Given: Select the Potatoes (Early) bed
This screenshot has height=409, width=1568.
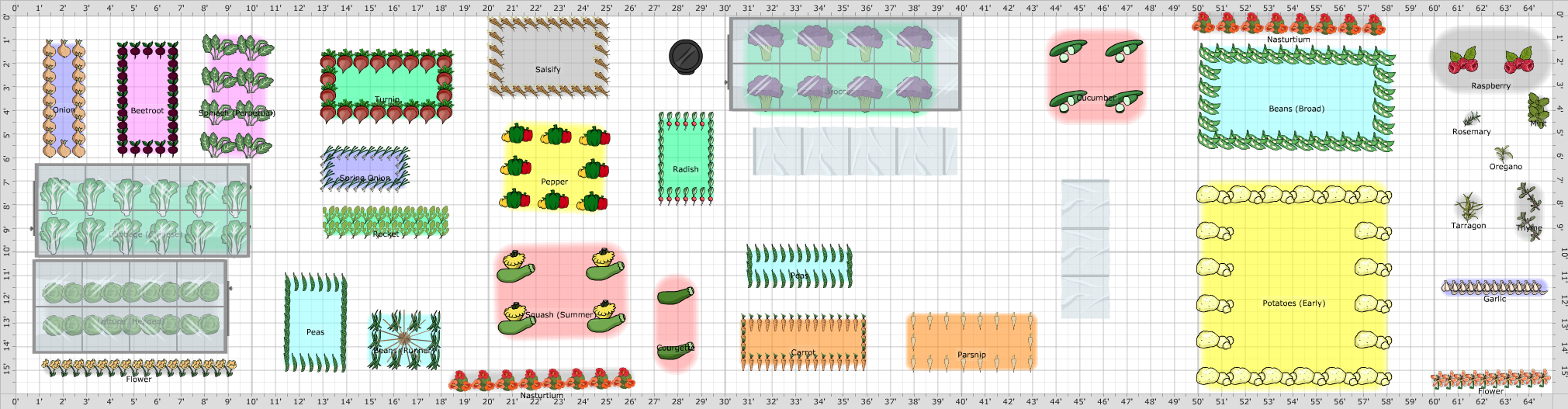Looking at the screenshot, I should coord(1293,285).
